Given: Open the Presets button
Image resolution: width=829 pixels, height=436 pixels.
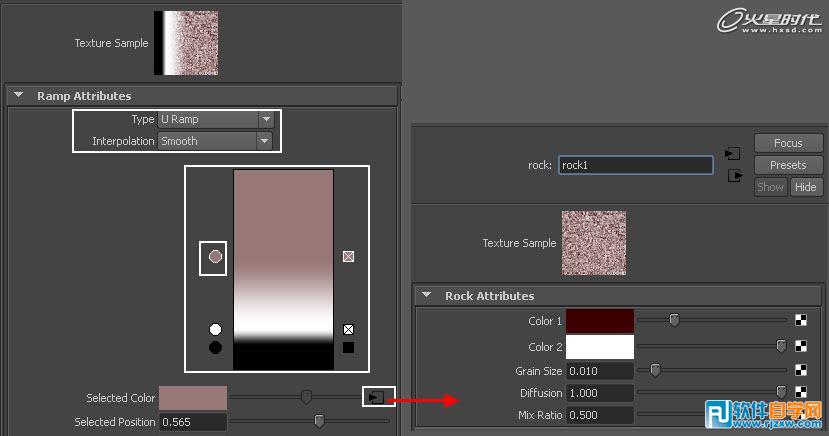Looking at the screenshot, I should 788,165.
